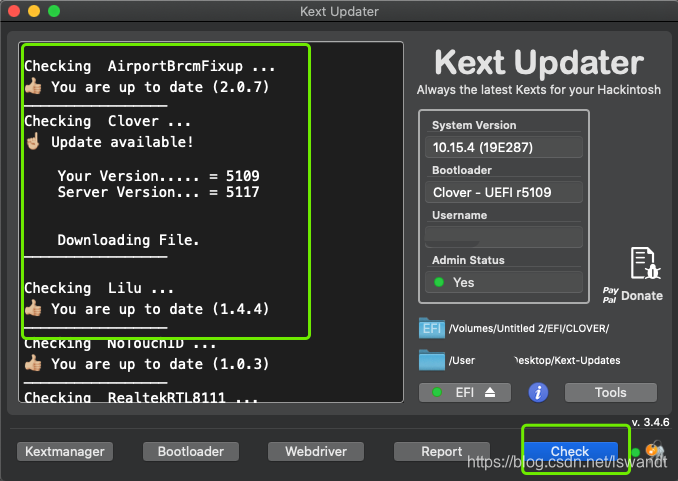Generate a Report

coord(441,451)
